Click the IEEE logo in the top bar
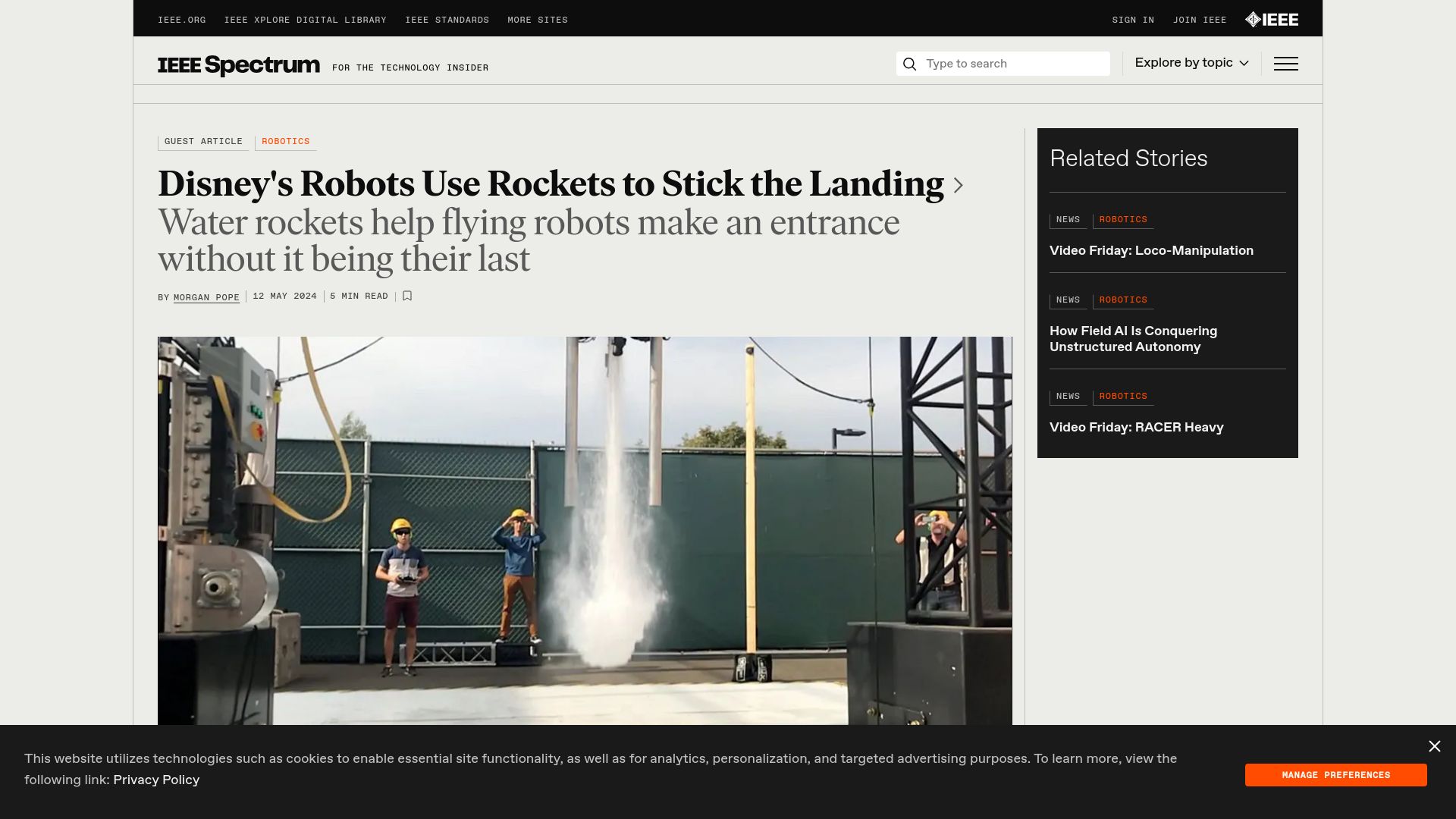The image size is (1456, 819). tap(1272, 20)
